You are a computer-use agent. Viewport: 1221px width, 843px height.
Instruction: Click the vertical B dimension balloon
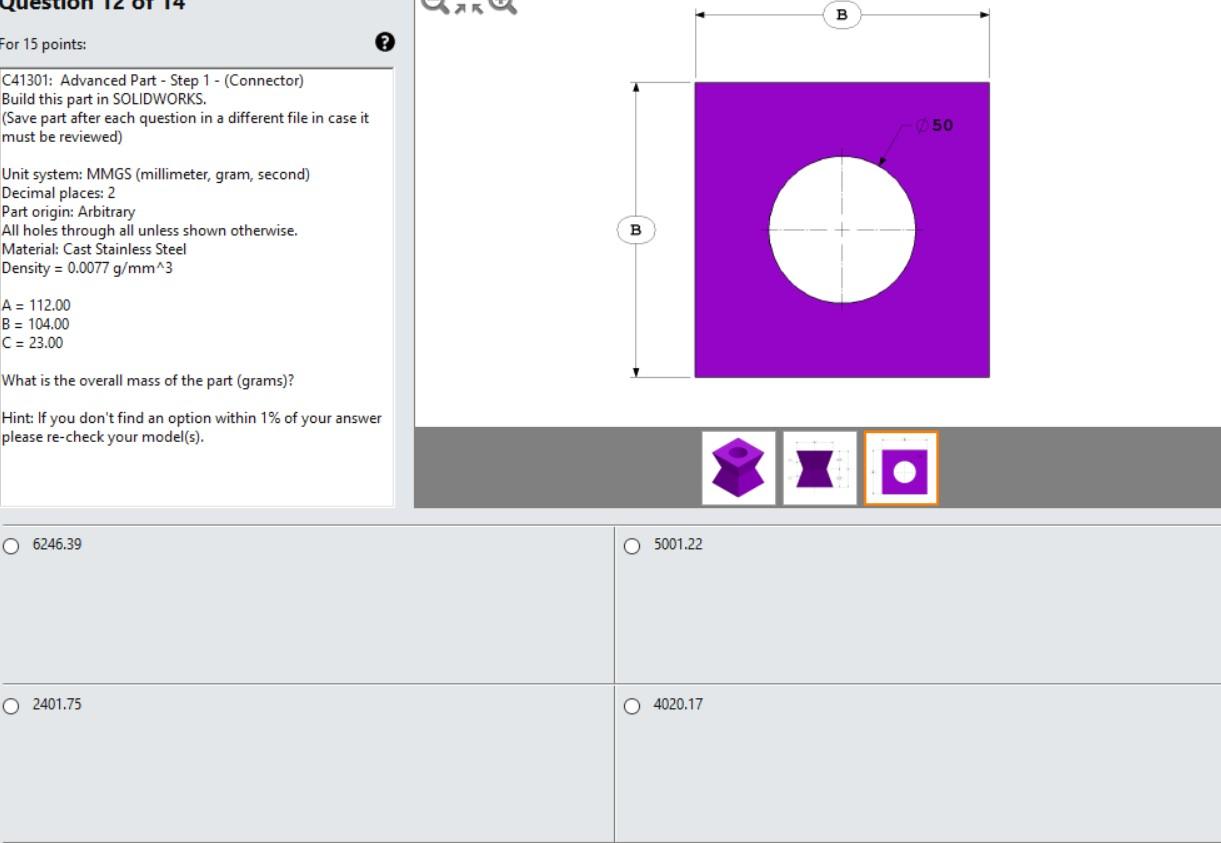coord(636,230)
